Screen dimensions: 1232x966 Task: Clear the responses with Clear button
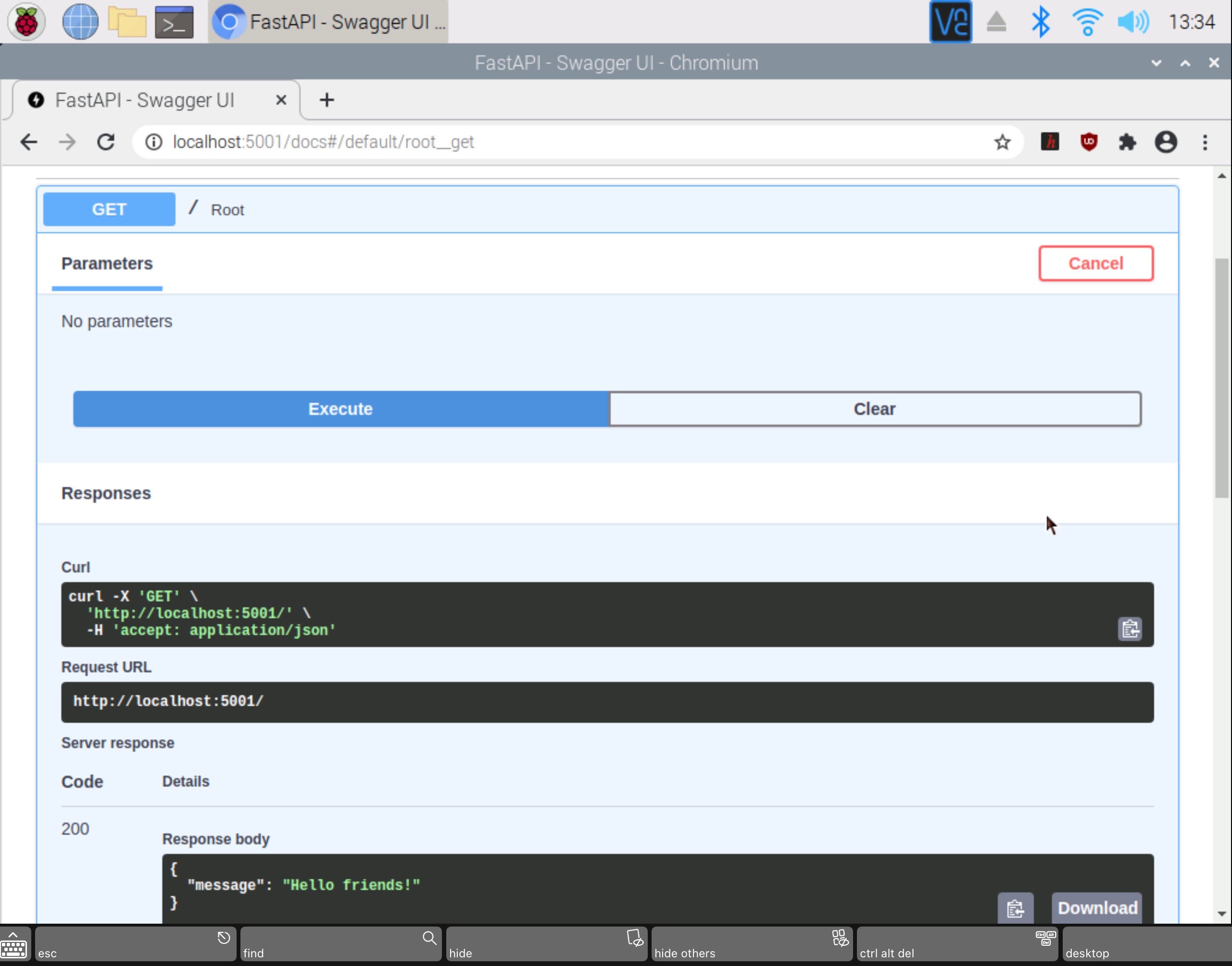[874, 409]
